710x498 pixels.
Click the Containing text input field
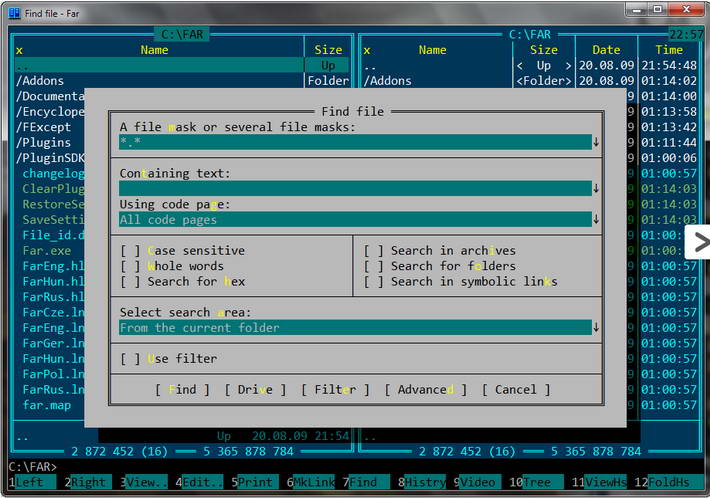(355, 188)
